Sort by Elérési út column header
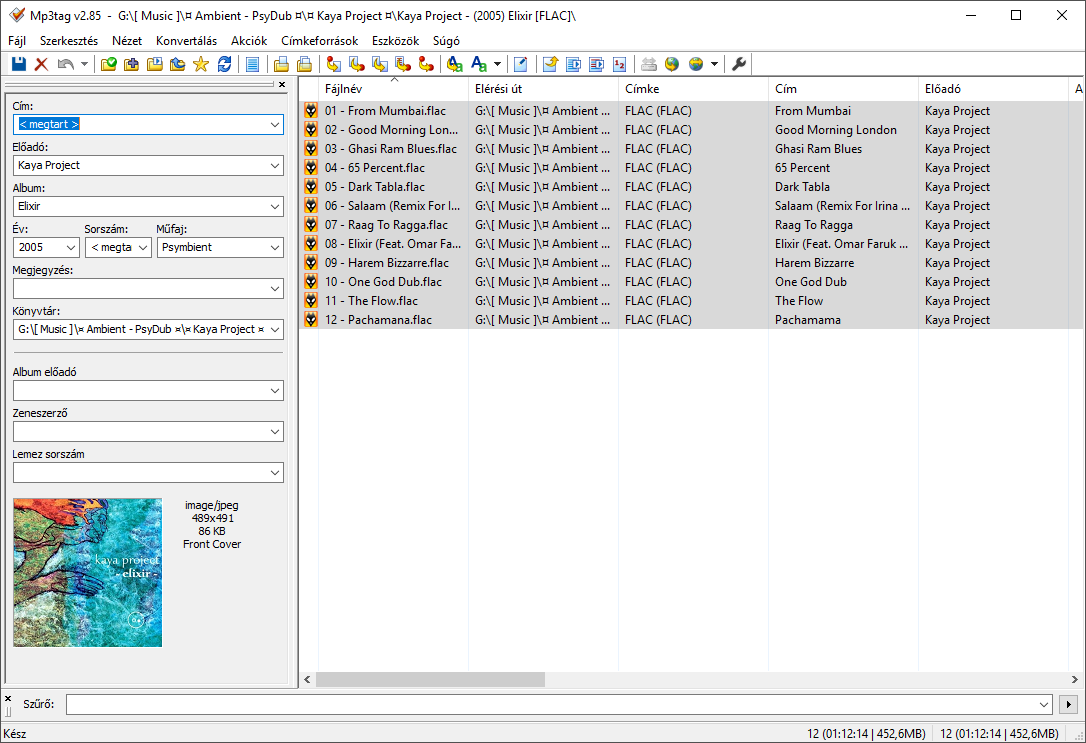 [x=544, y=89]
